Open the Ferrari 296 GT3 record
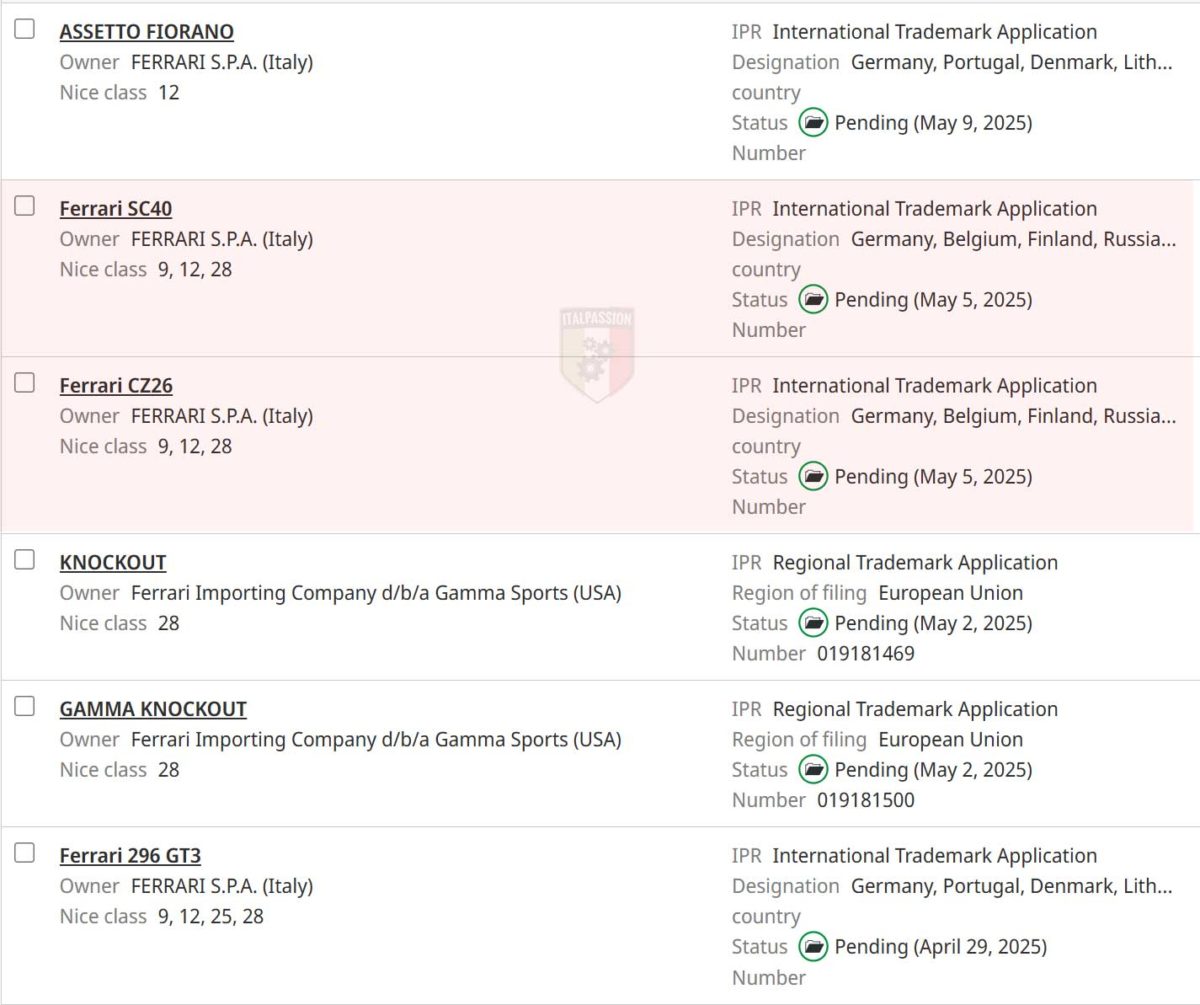The height and width of the screenshot is (1005, 1200). pos(130,856)
